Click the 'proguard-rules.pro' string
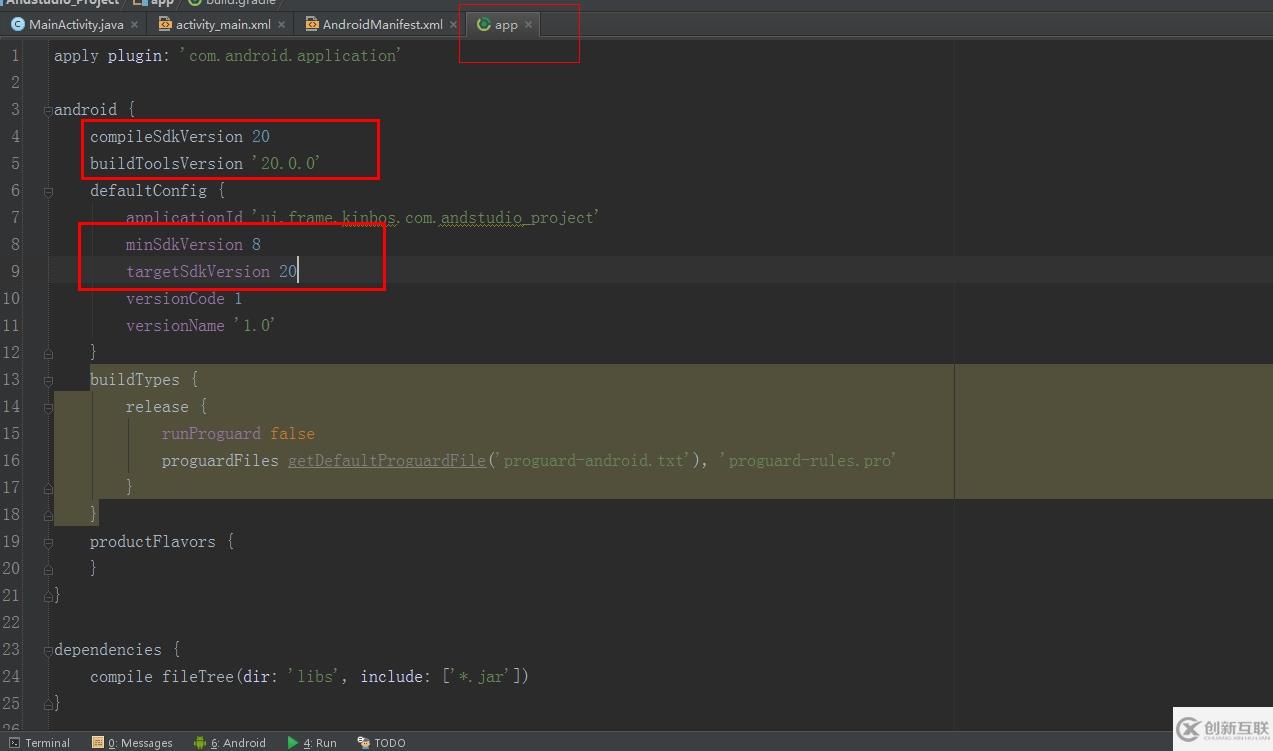1273x751 pixels. (x=807, y=461)
